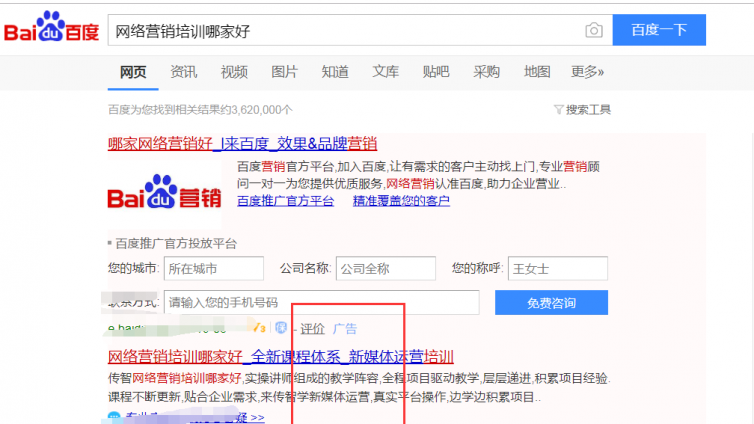Focus the 所在城市 input field
Screen dimensions: 754x424
click(214, 268)
